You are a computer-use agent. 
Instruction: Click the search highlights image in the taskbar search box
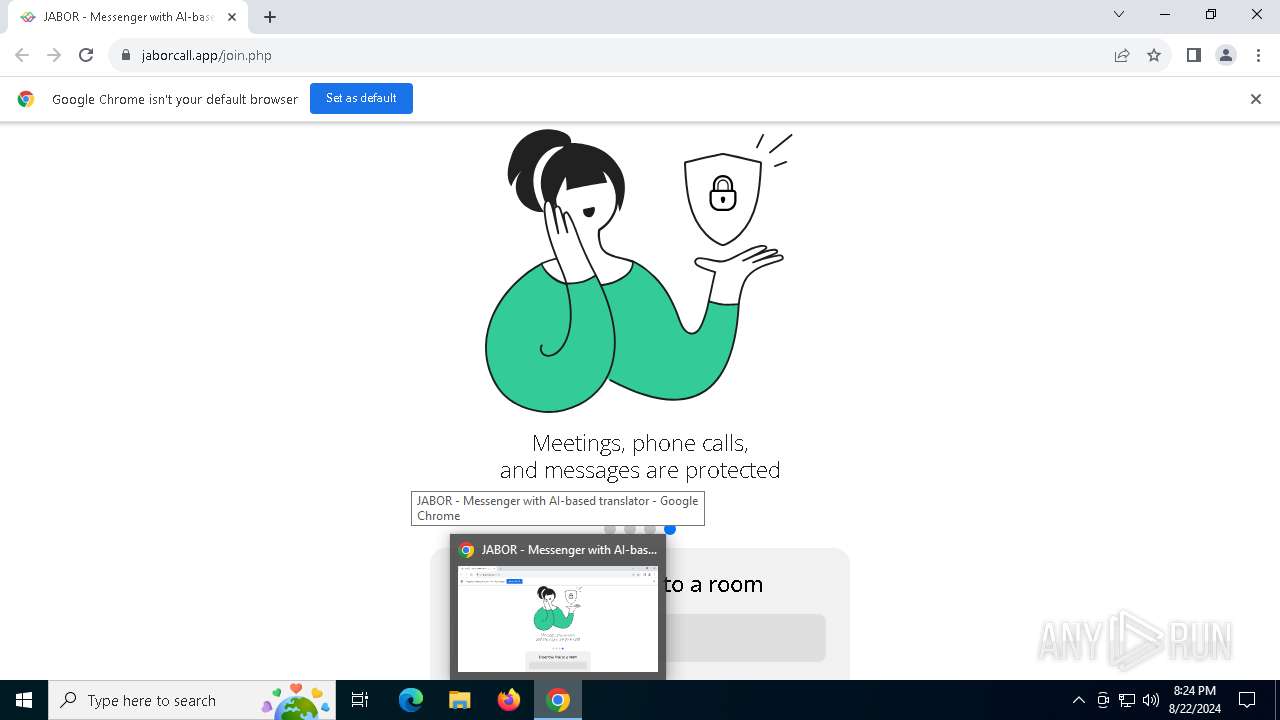pyautogui.click(x=296, y=701)
